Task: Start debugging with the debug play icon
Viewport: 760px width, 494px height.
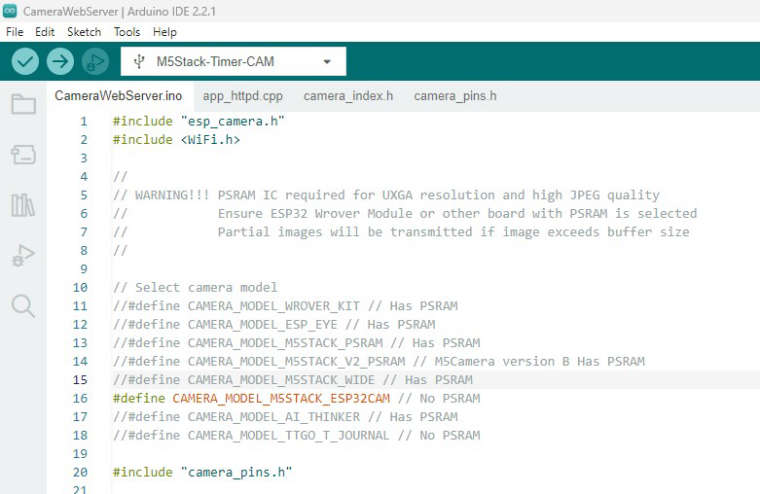Action: [x=95, y=62]
